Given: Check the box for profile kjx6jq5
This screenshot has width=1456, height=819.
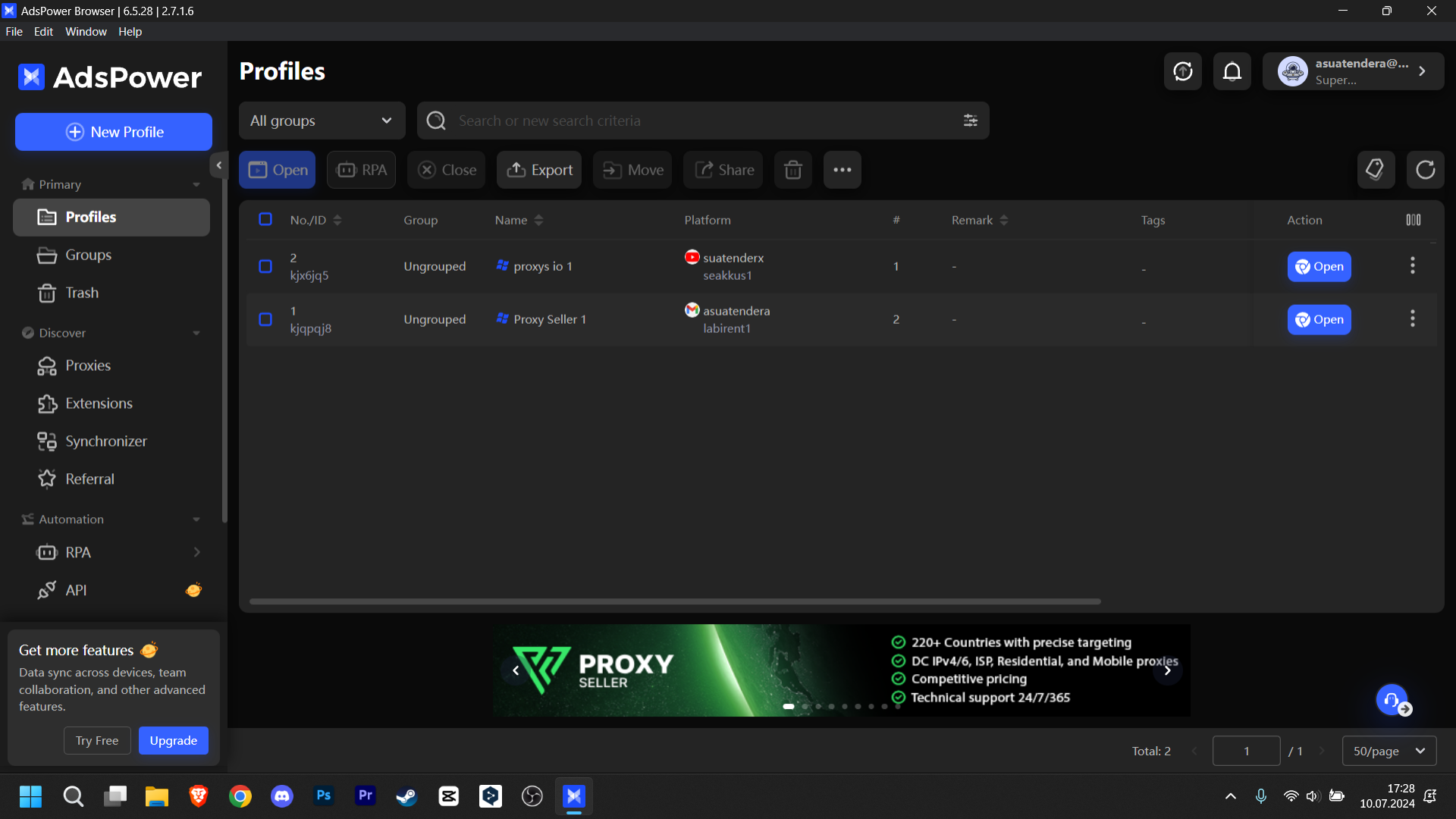Looking at the screenshot, I should pyautogui.click(x=265, y=266).
